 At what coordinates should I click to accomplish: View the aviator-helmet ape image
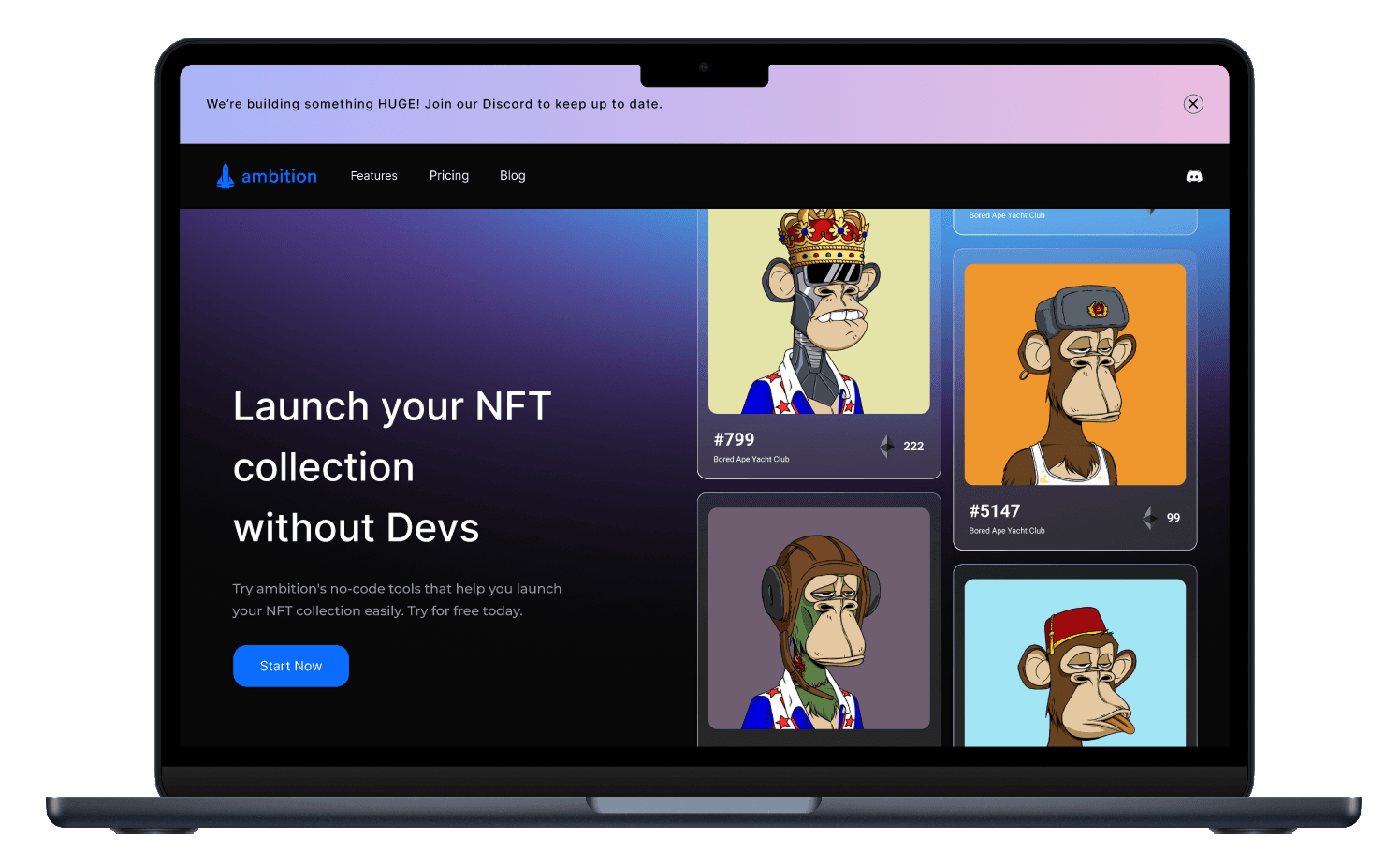click(x=819, y=618)
